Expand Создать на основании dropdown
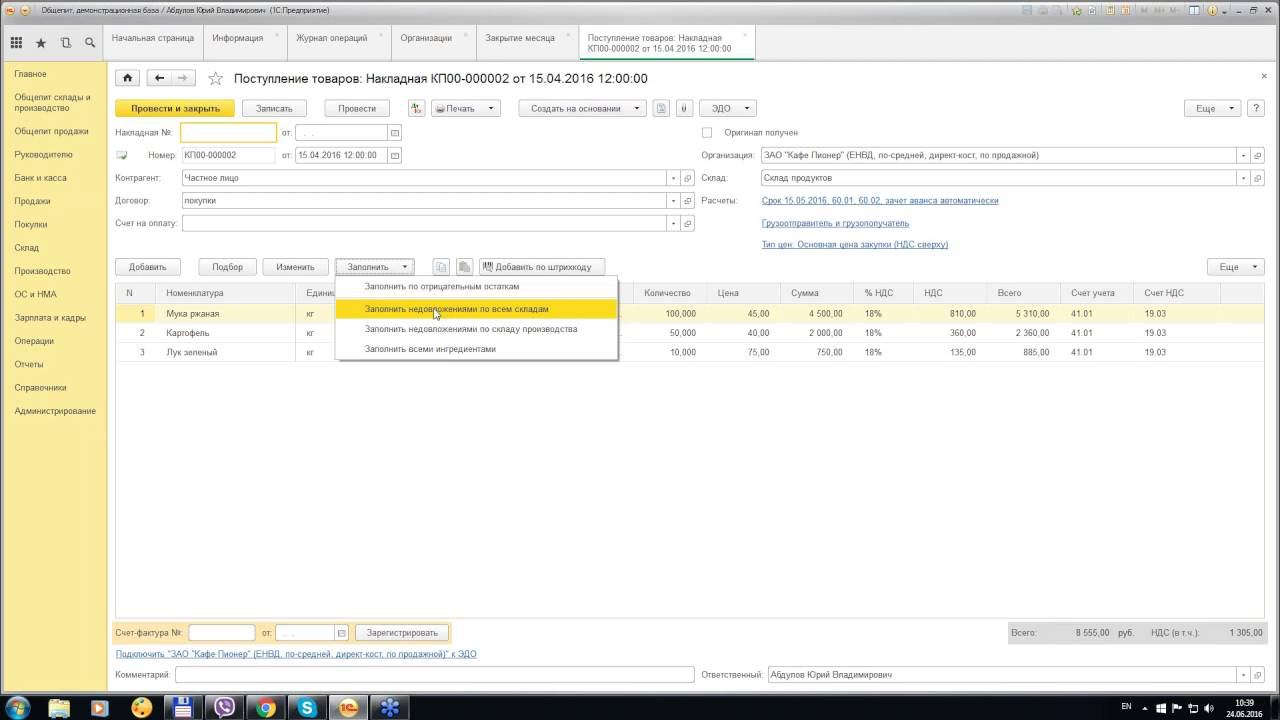Screen dimensions: 1280x720 (x=582, y=108)
